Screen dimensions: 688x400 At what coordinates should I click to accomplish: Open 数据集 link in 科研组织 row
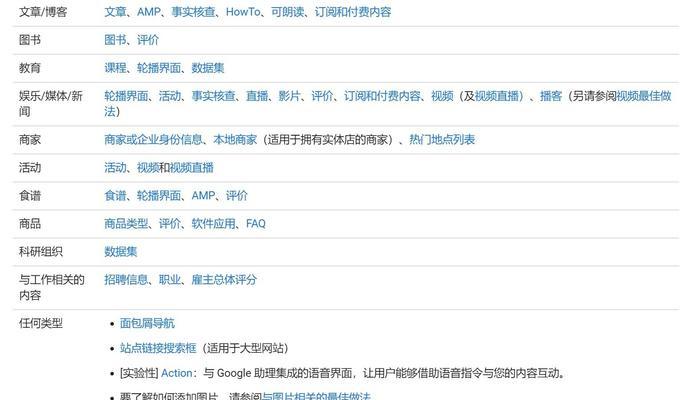(x=121, y=252)
